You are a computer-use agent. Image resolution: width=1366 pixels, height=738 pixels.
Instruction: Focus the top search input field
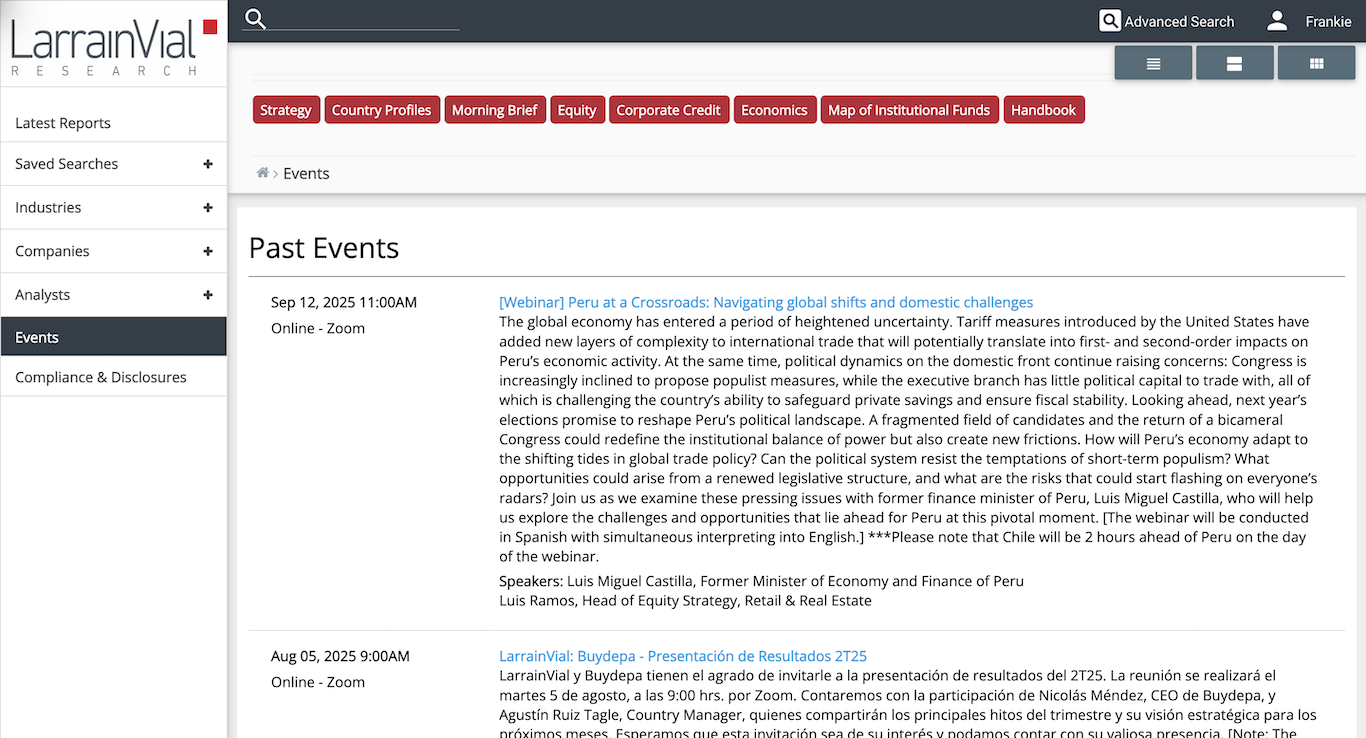365,20
